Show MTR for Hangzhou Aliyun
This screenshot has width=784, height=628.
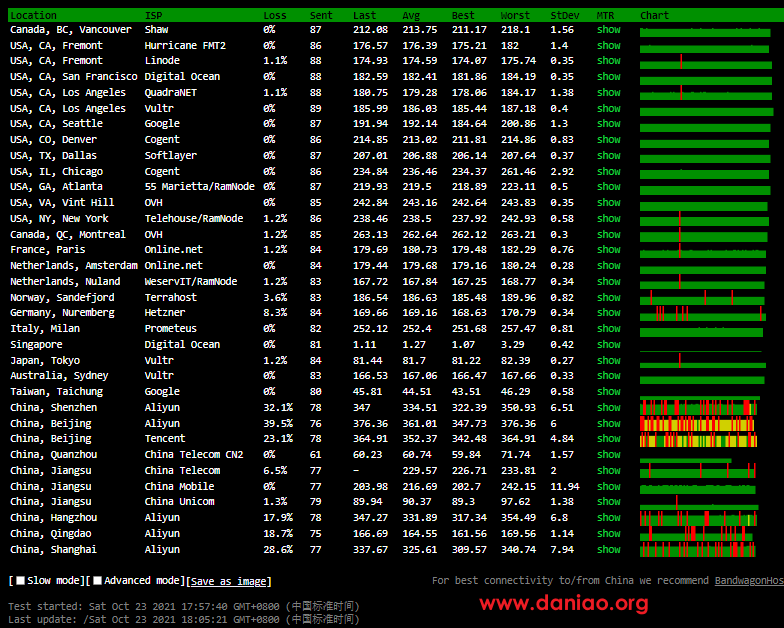[x=608, y=518]
